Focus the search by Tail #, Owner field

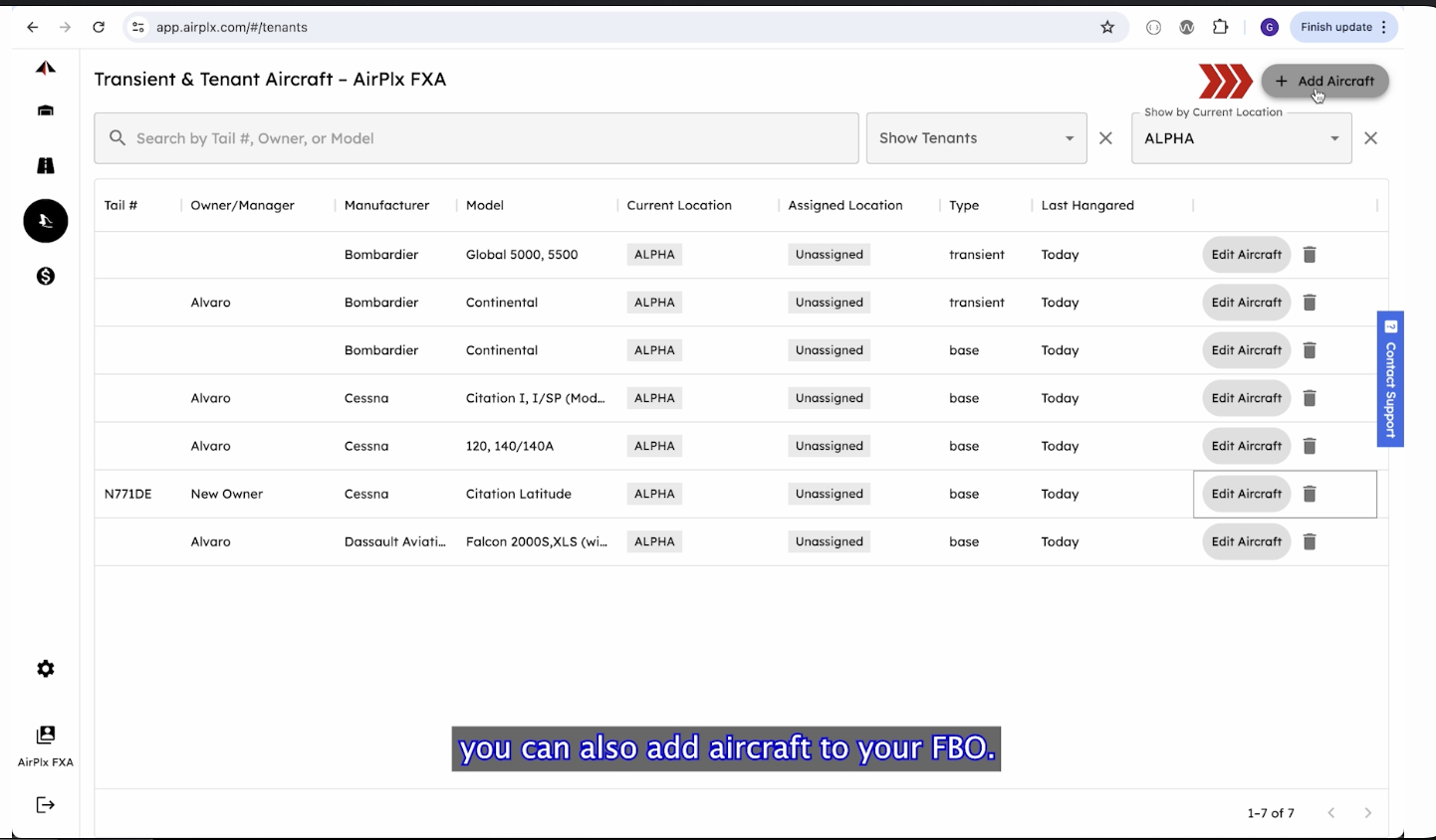[476, 138]
